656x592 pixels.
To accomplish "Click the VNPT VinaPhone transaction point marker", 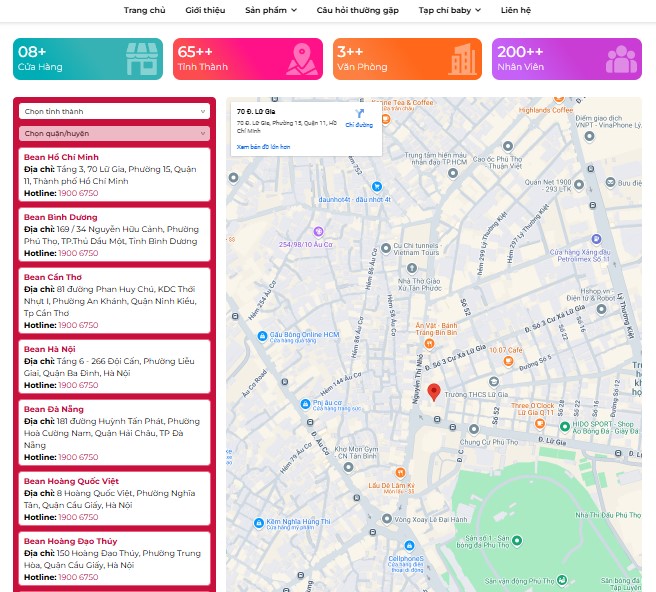I will (x=589, y=136).
